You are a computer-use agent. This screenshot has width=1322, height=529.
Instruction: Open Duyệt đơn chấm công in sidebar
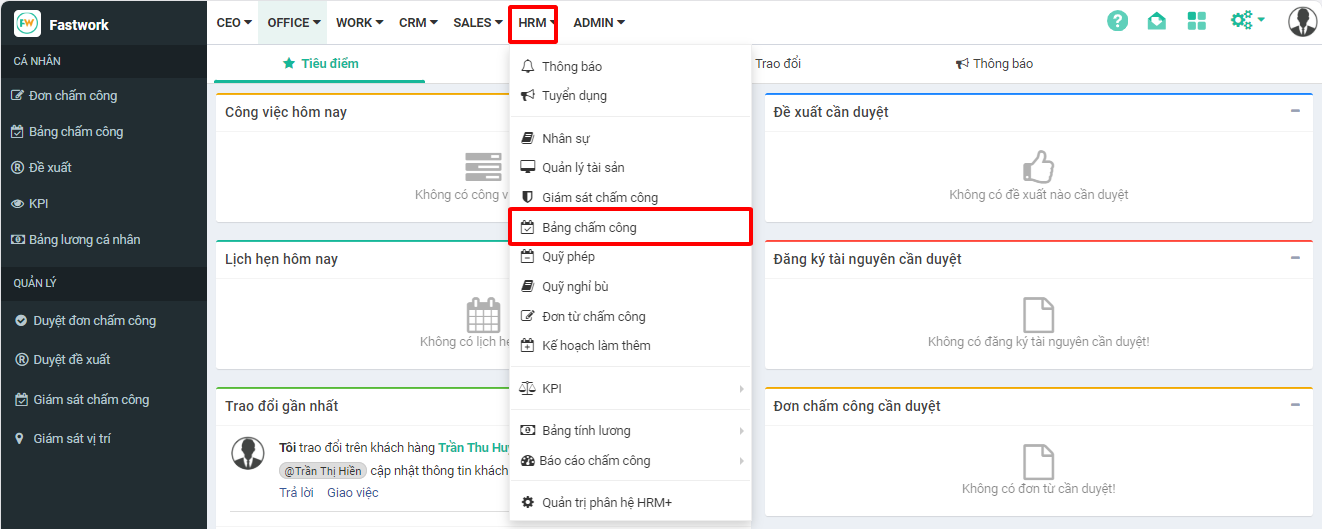click(94, 321)
